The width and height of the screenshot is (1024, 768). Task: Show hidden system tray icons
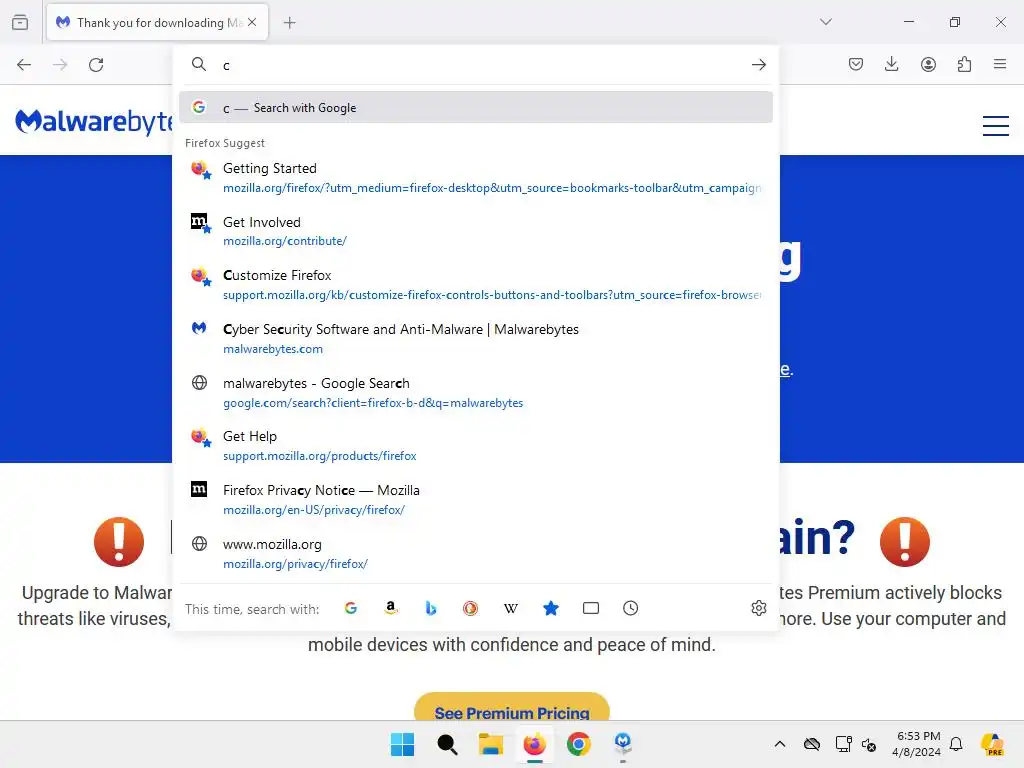pos(779,744)
